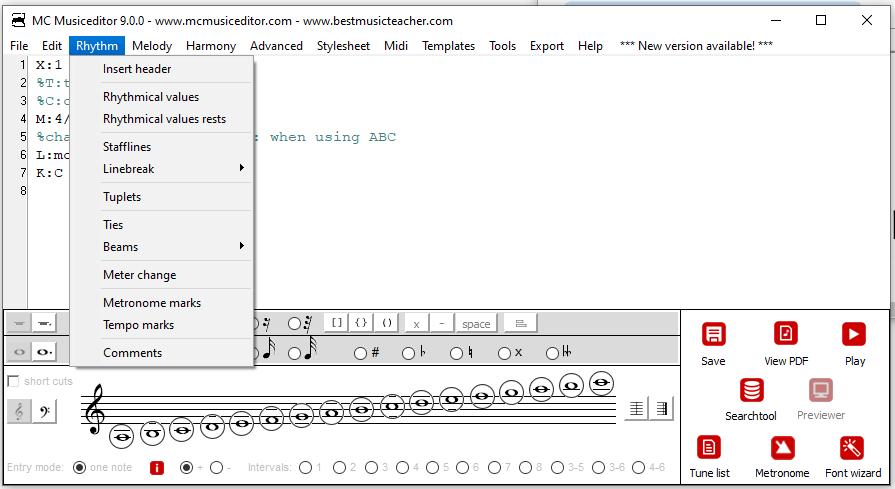
Task: Select the natural accidental radio
Action: [x=456, y=353]
